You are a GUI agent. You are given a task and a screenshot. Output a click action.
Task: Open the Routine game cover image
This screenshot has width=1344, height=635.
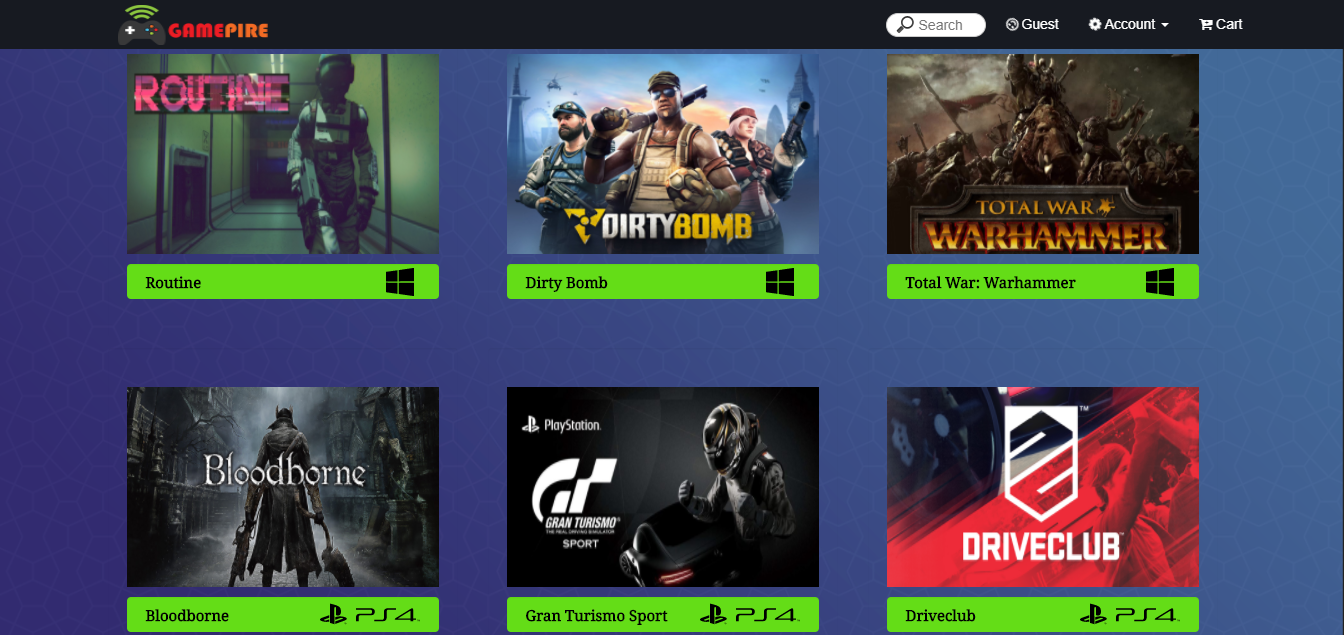(x=283, y=154)
